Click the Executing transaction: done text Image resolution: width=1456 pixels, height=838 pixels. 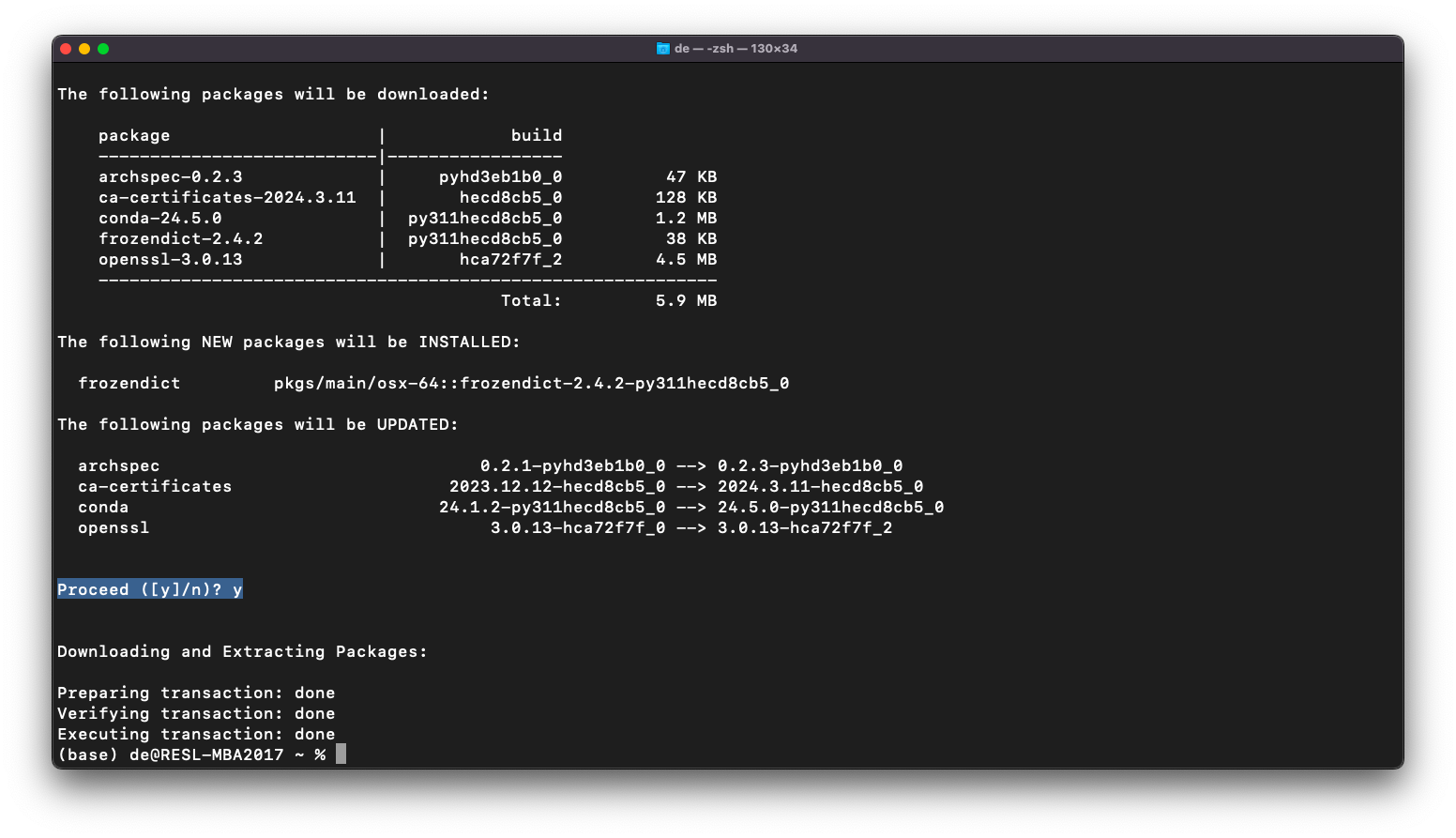pyautogui.click(x=196, y=734)
